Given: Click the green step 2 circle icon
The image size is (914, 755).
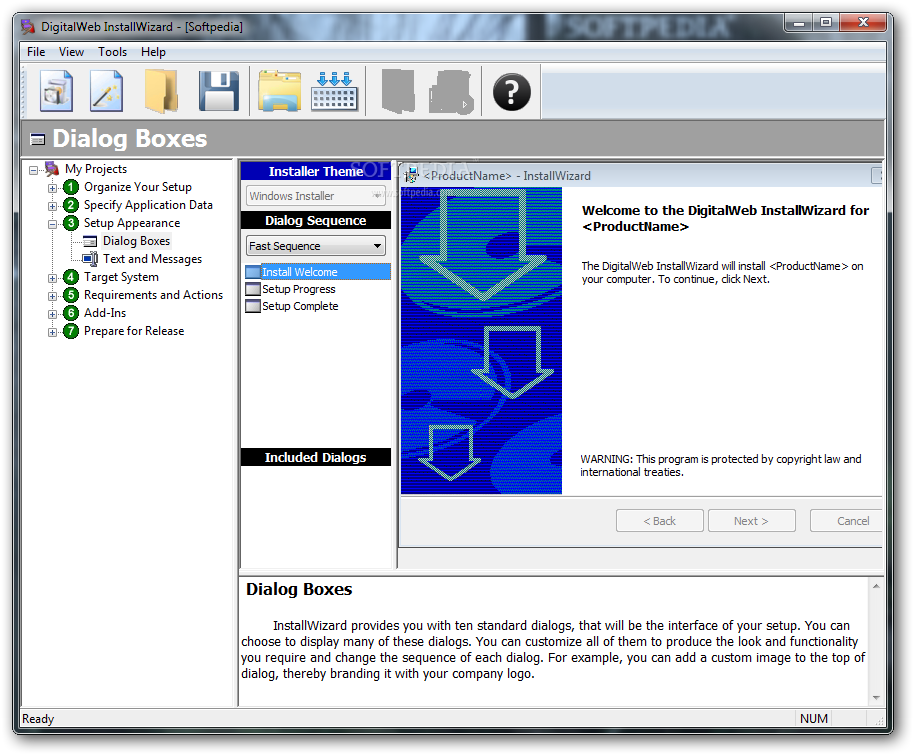Looking at the screenshot, I should [x=71, y=205].
